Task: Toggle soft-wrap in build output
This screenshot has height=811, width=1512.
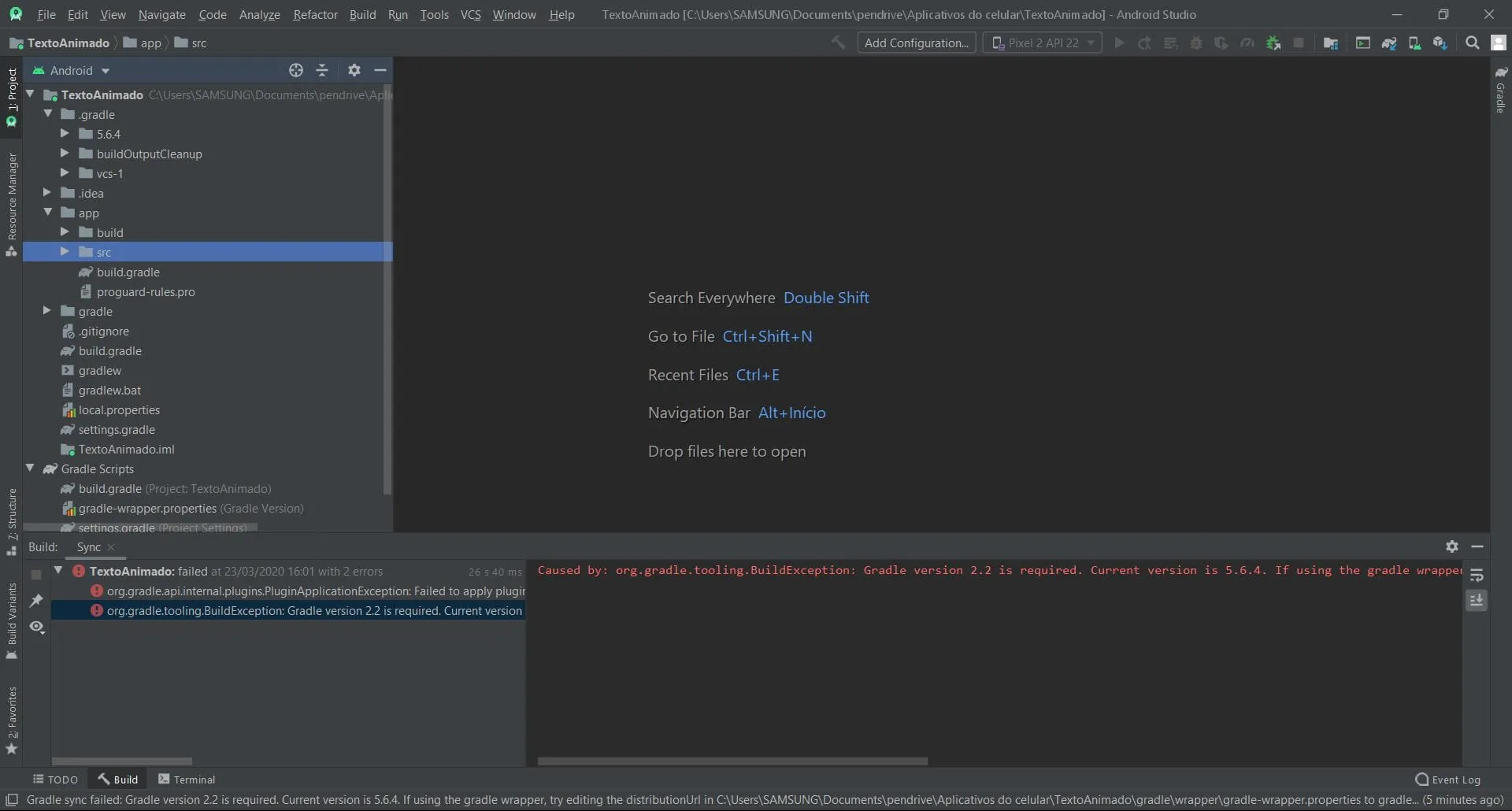Action: tap(1477, 576)
